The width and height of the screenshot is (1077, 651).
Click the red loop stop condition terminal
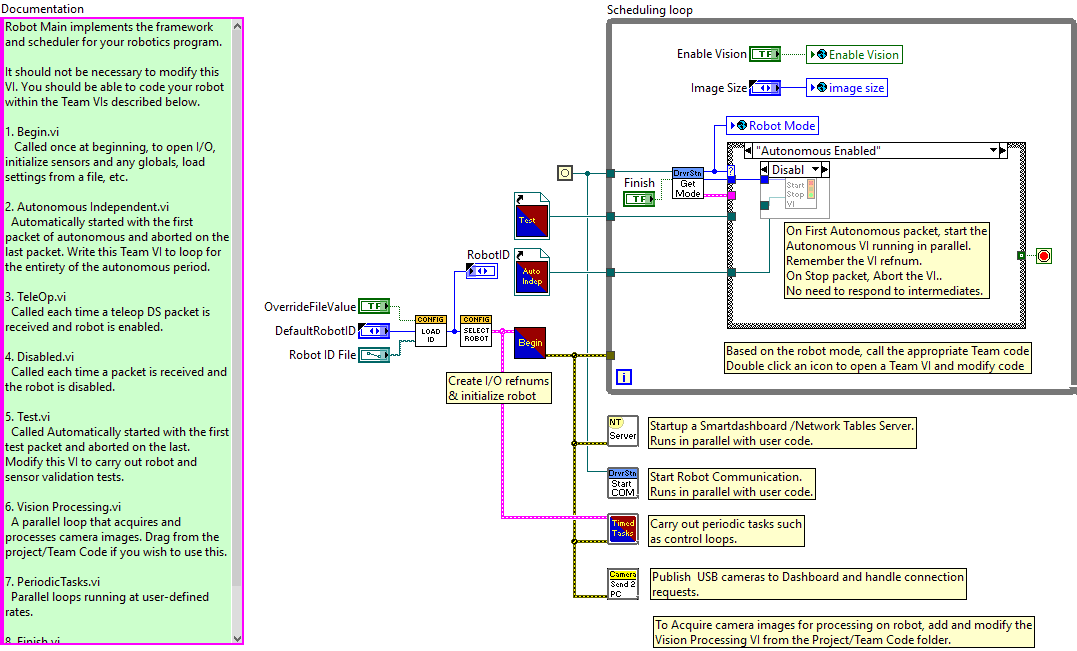[x=1044, y=256]
